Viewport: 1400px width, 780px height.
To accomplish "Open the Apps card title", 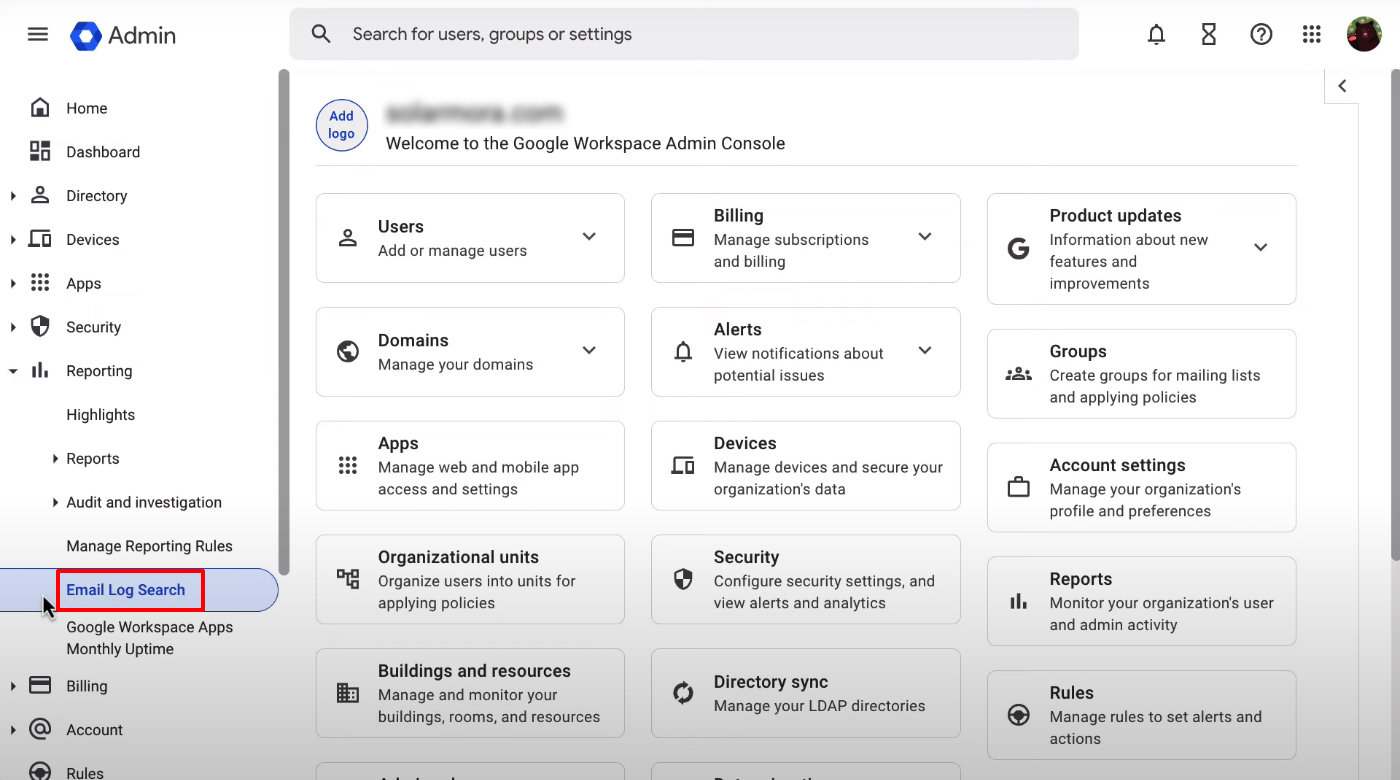I will tap(398, 443).
